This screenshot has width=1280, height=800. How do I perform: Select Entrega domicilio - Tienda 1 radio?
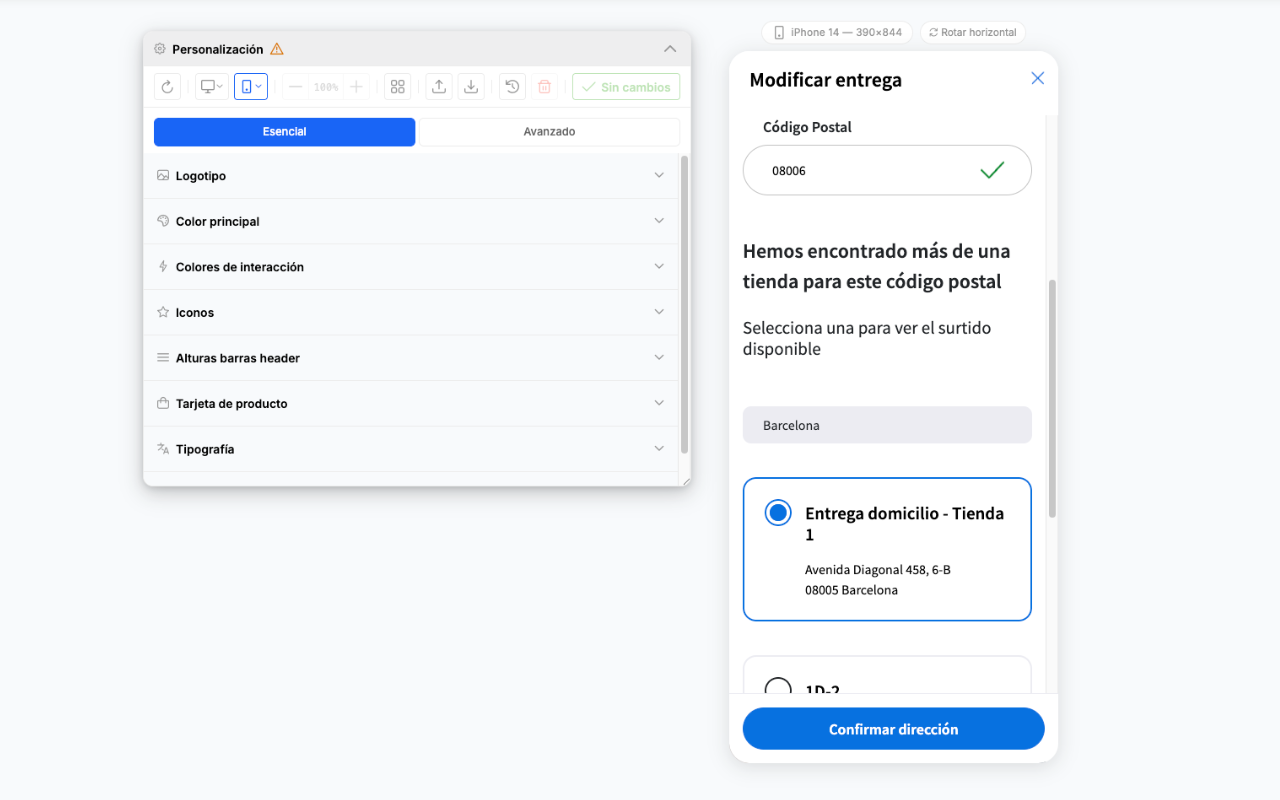pyautogui.click(x=778, y=513)
